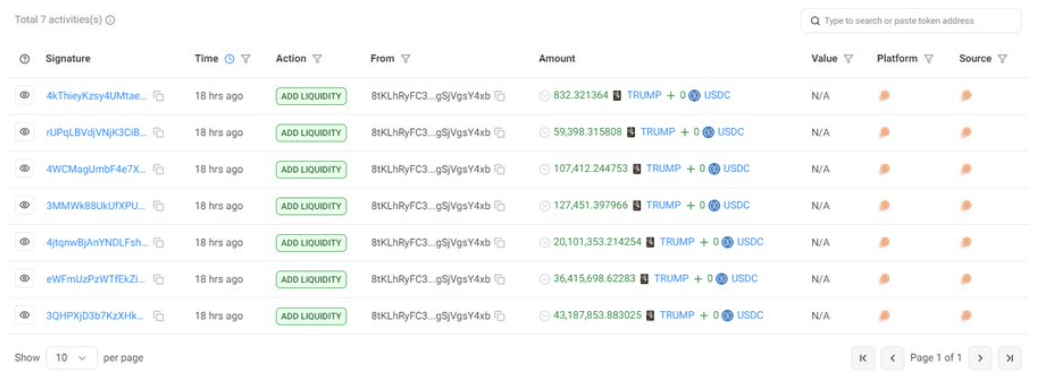The height and width of the screenshot is (376, 1040).
Task: Click the Platform icon in 43,187,853.883025 TRUMP row
Action: point(884,315)
